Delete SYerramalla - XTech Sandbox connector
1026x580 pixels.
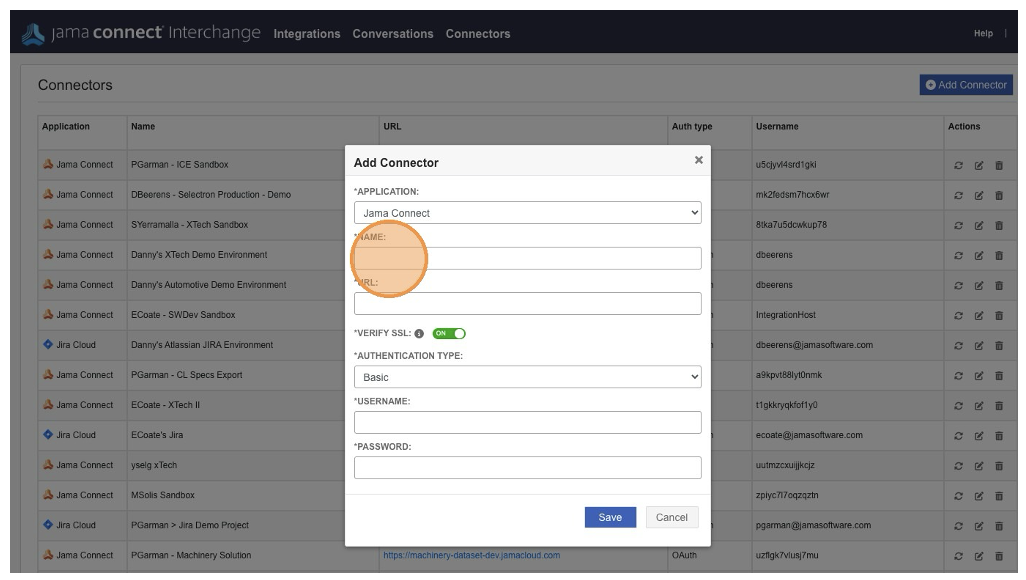point(999,225)
